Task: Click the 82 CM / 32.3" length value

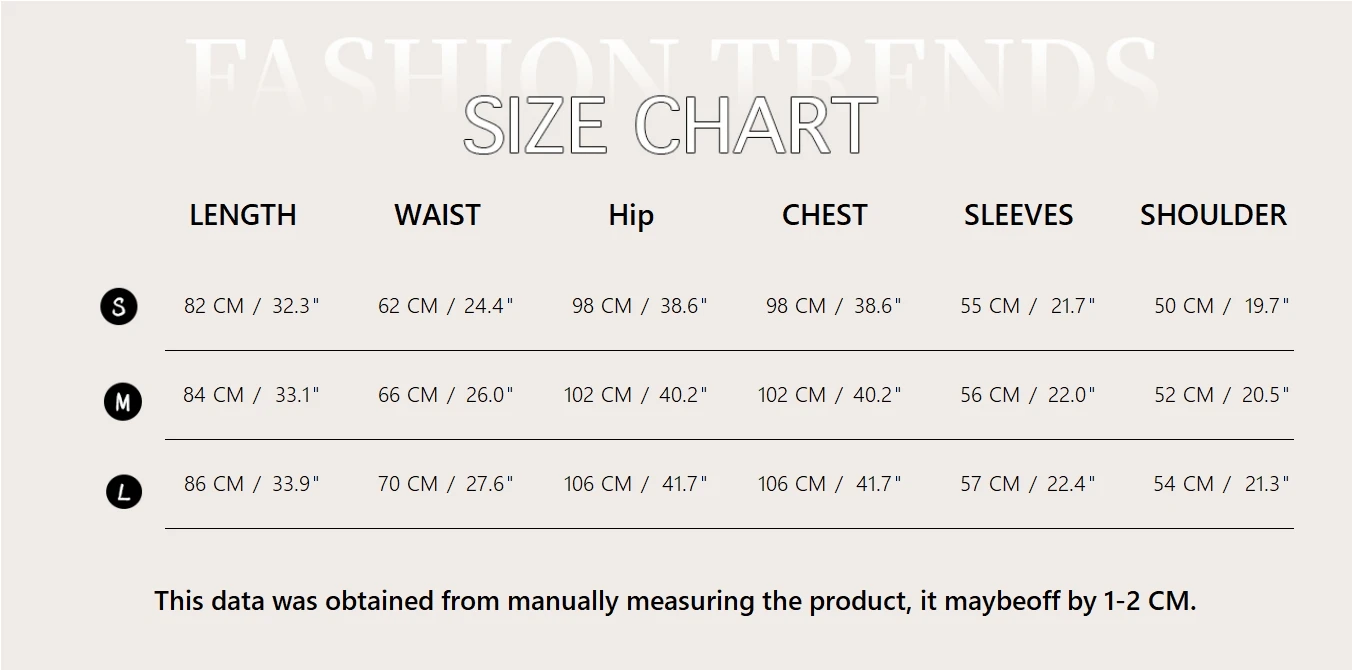Action: pyautogui.click(x=251, y=306)
